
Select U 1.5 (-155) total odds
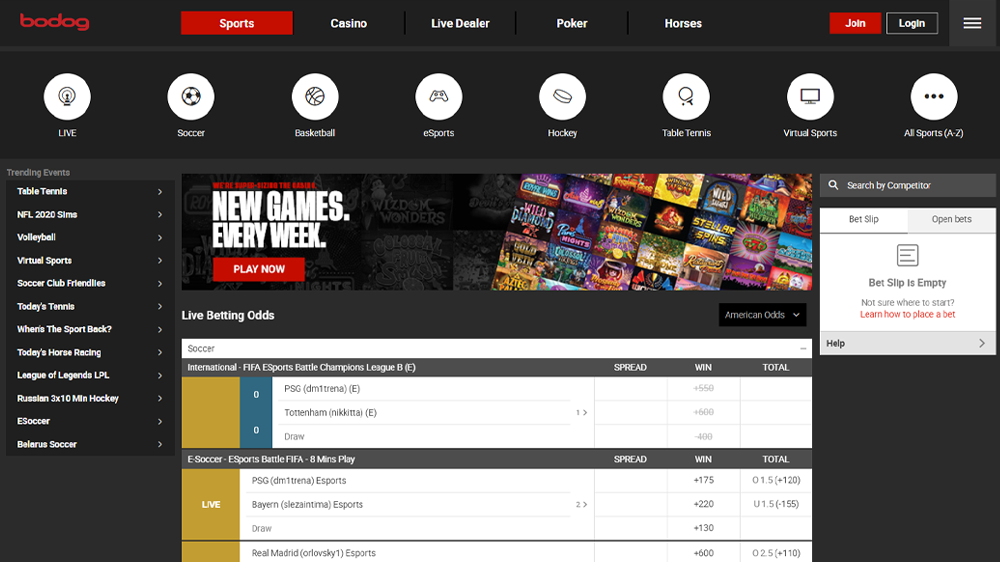pyautogui.click(x=776, y=504)
